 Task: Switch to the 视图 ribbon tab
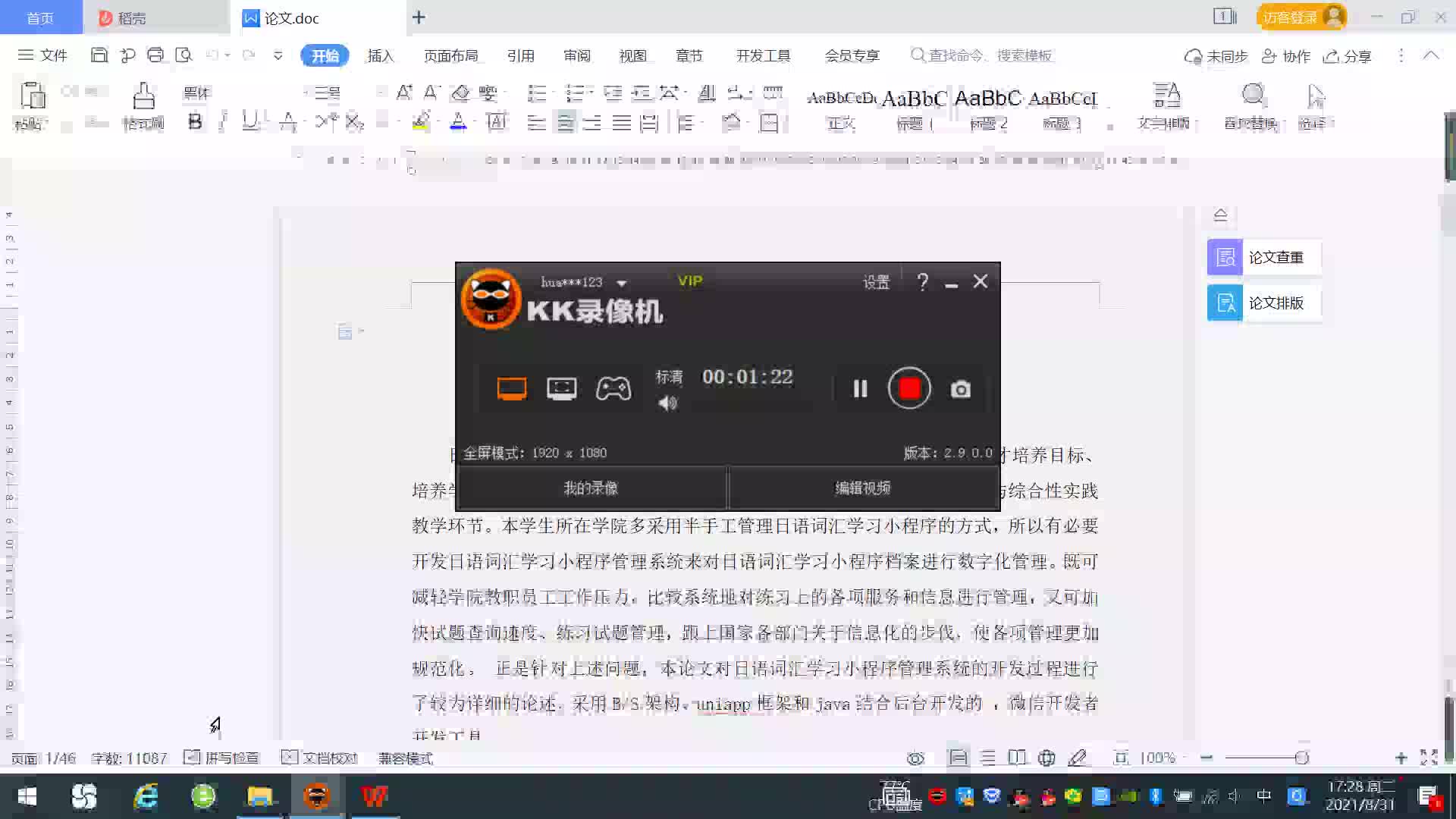[632, 55]
